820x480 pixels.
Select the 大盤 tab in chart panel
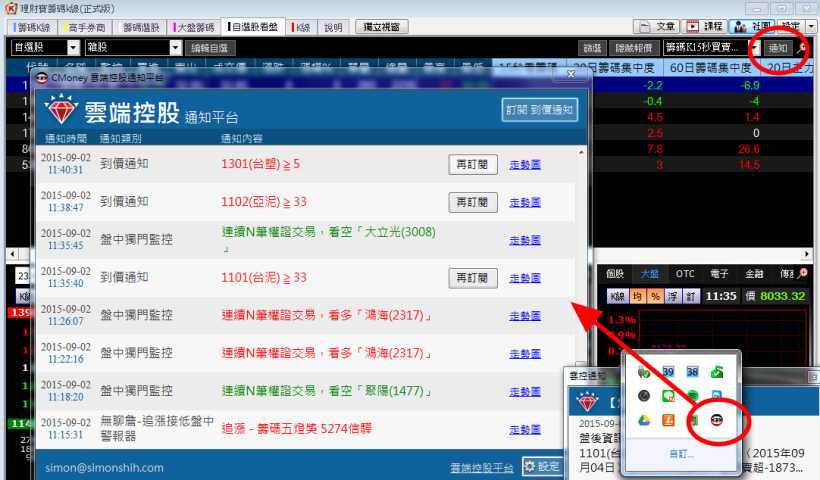point(650,273)
